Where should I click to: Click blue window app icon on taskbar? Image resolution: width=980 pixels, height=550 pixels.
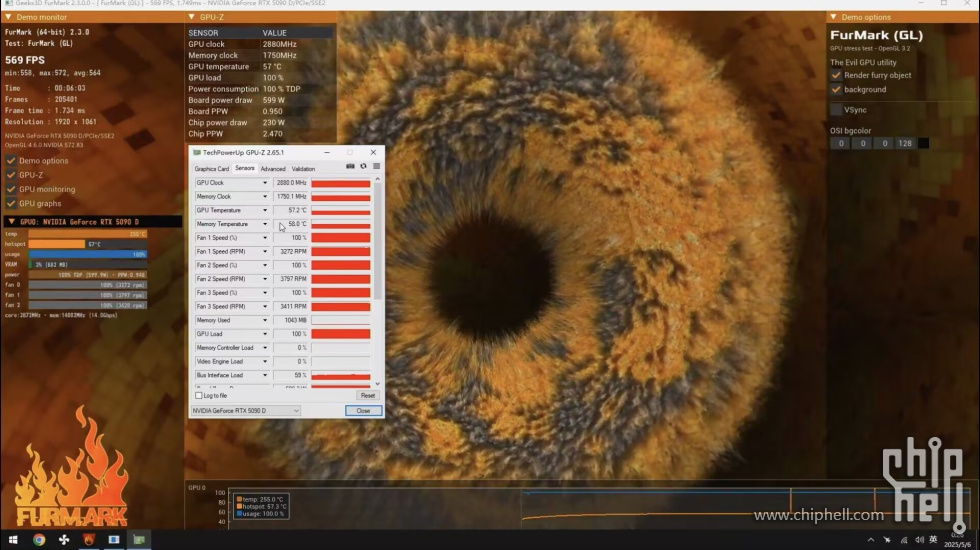[114, 539]
